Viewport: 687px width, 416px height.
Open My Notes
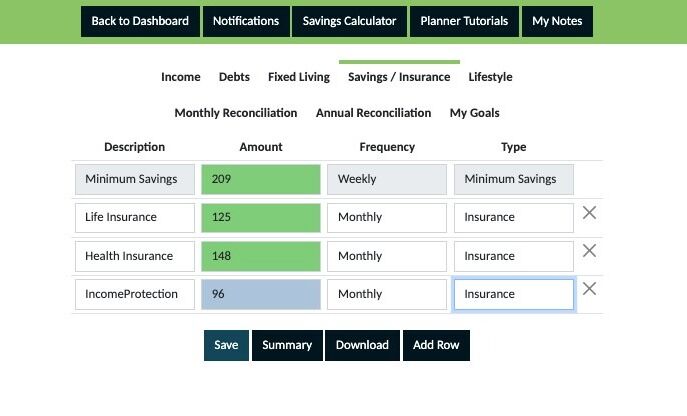pyautogui.click(x=557, y=21)
